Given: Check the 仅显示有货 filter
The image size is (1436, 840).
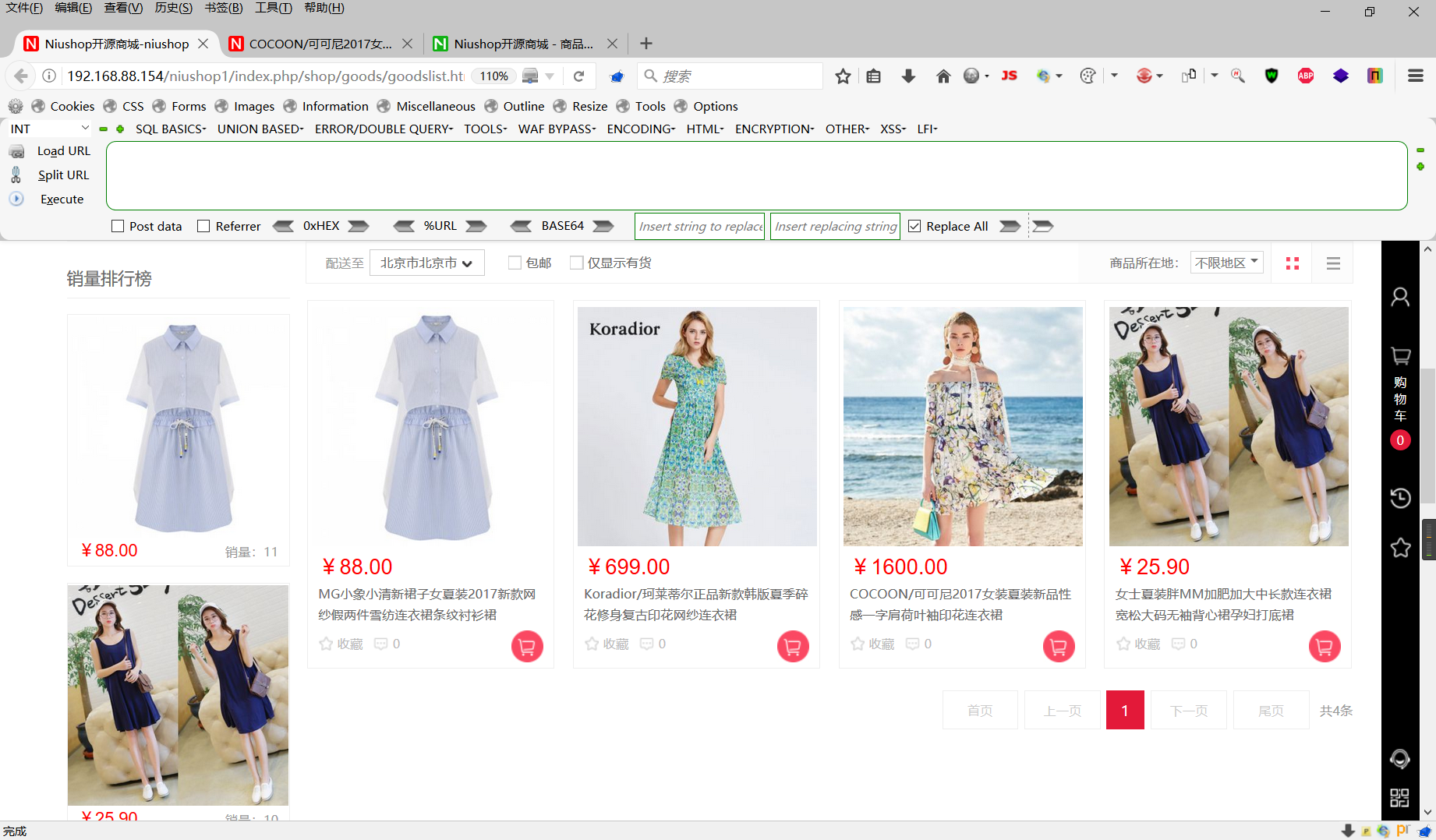Looking at the screenshot, I should pos(577,263).
